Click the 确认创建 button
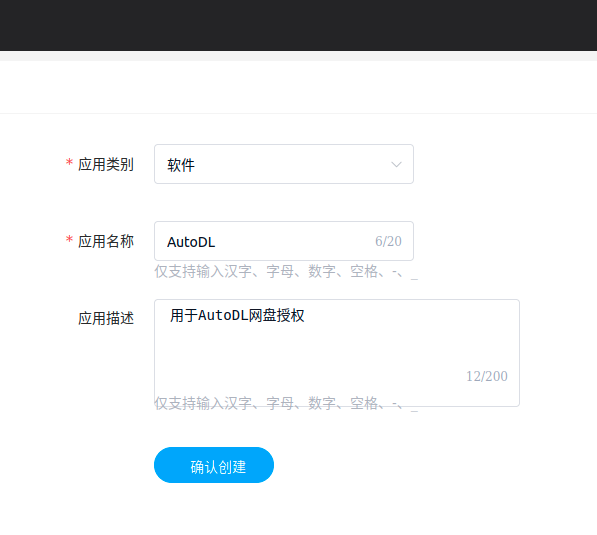The height and width of the screenshot is (535, 597). pos(214,465)
